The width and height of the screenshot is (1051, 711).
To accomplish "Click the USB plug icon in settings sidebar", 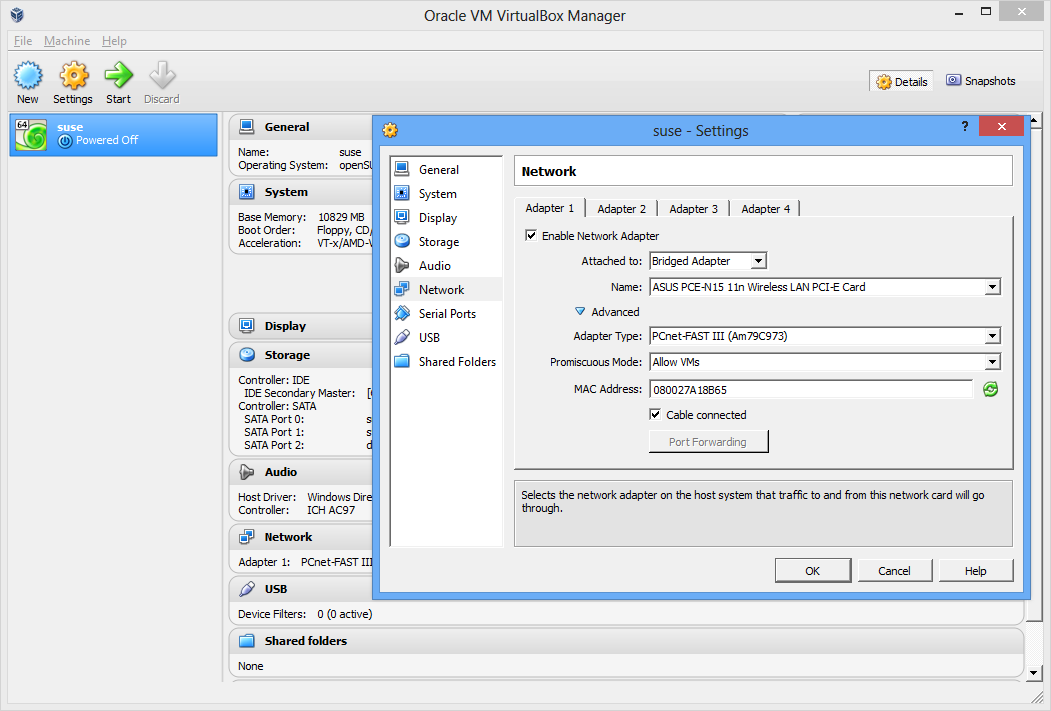I will 402,337.
